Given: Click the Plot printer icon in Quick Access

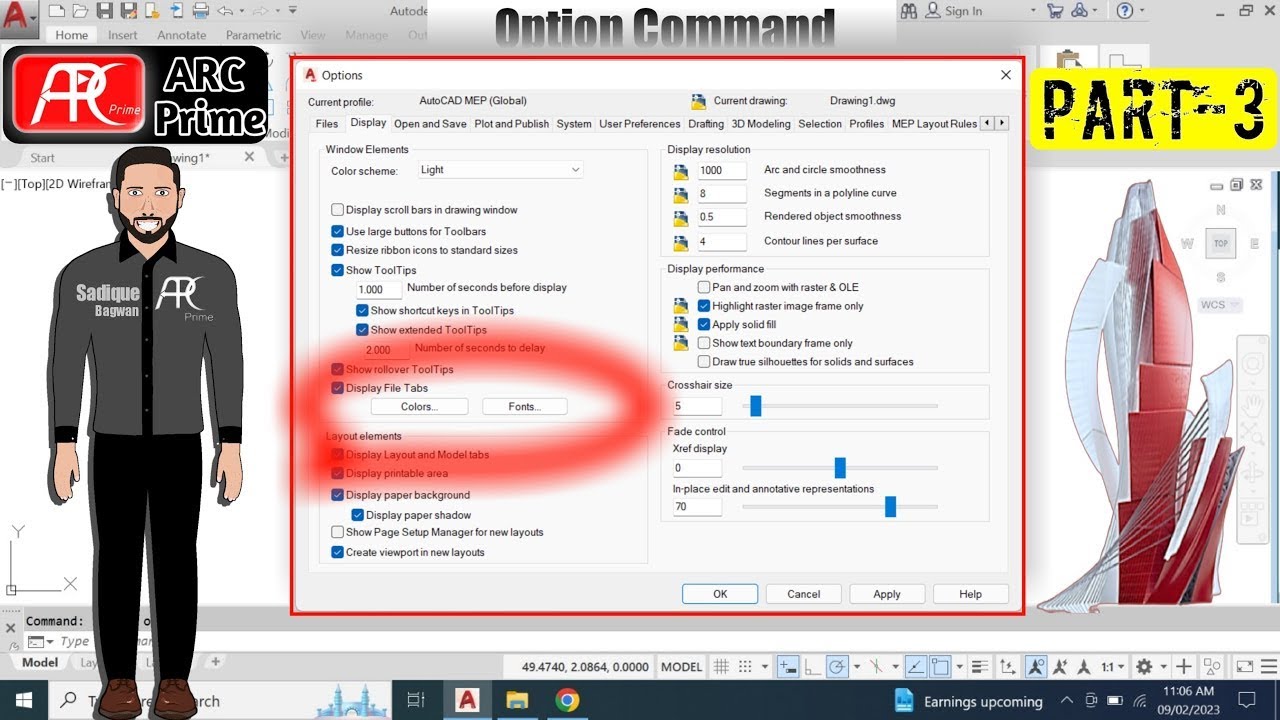Looking at the screenshot, I should (200, 11).
